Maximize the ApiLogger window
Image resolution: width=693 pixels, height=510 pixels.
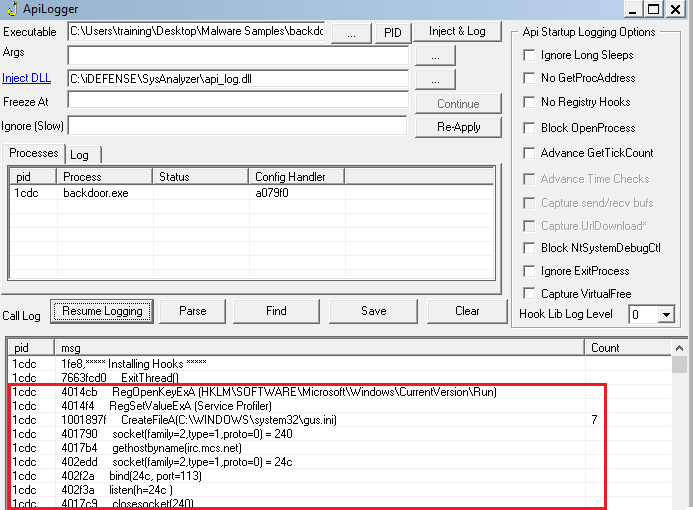click(x=653, y=9)
